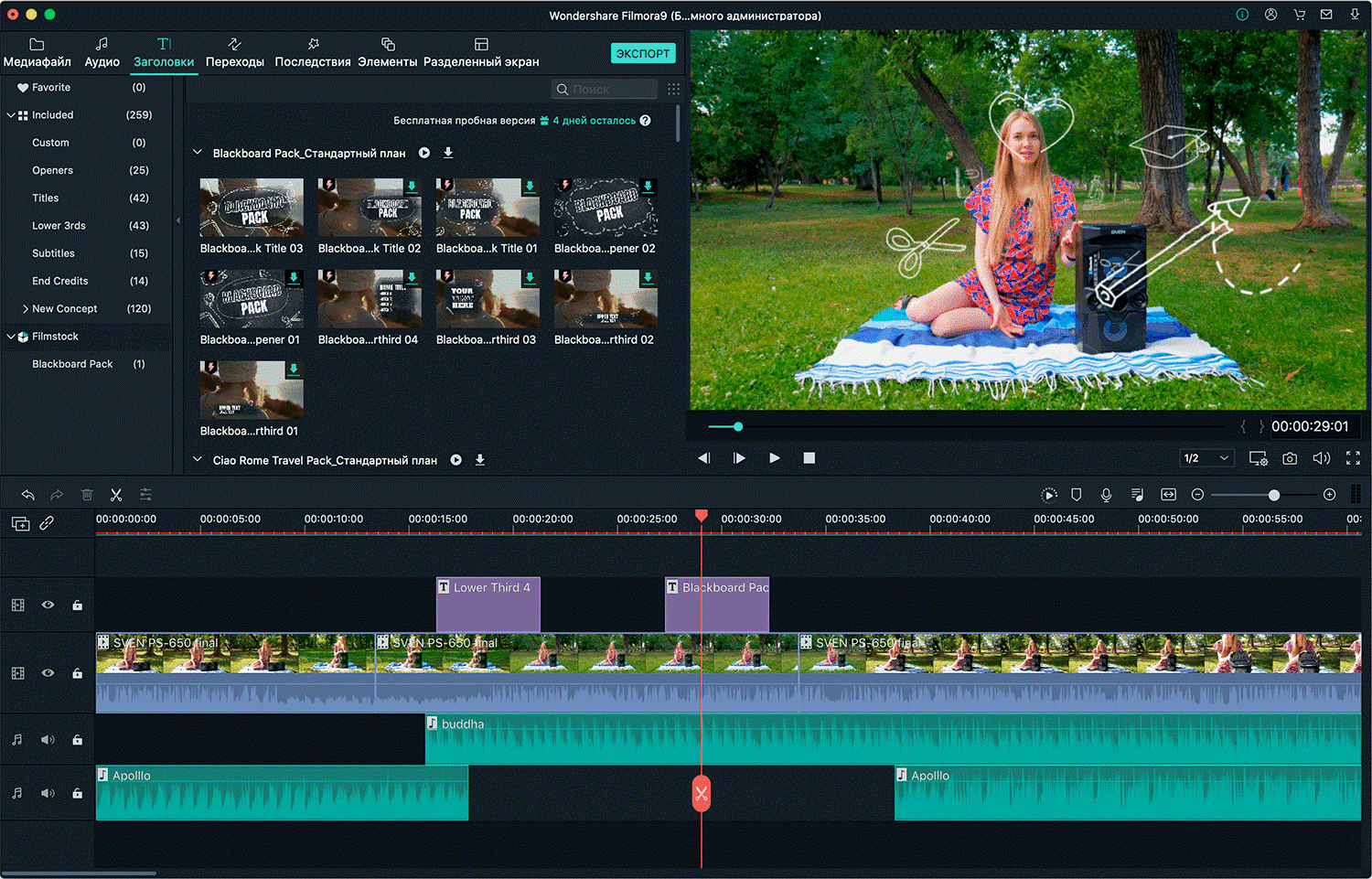
Task: Hide the title track with its eye icon
Action: (x=48, y=605)
